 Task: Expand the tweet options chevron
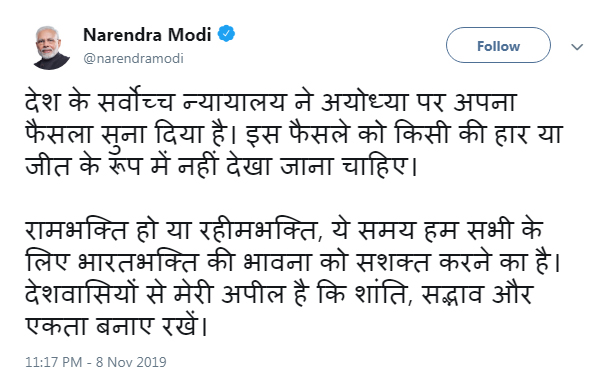577,47
